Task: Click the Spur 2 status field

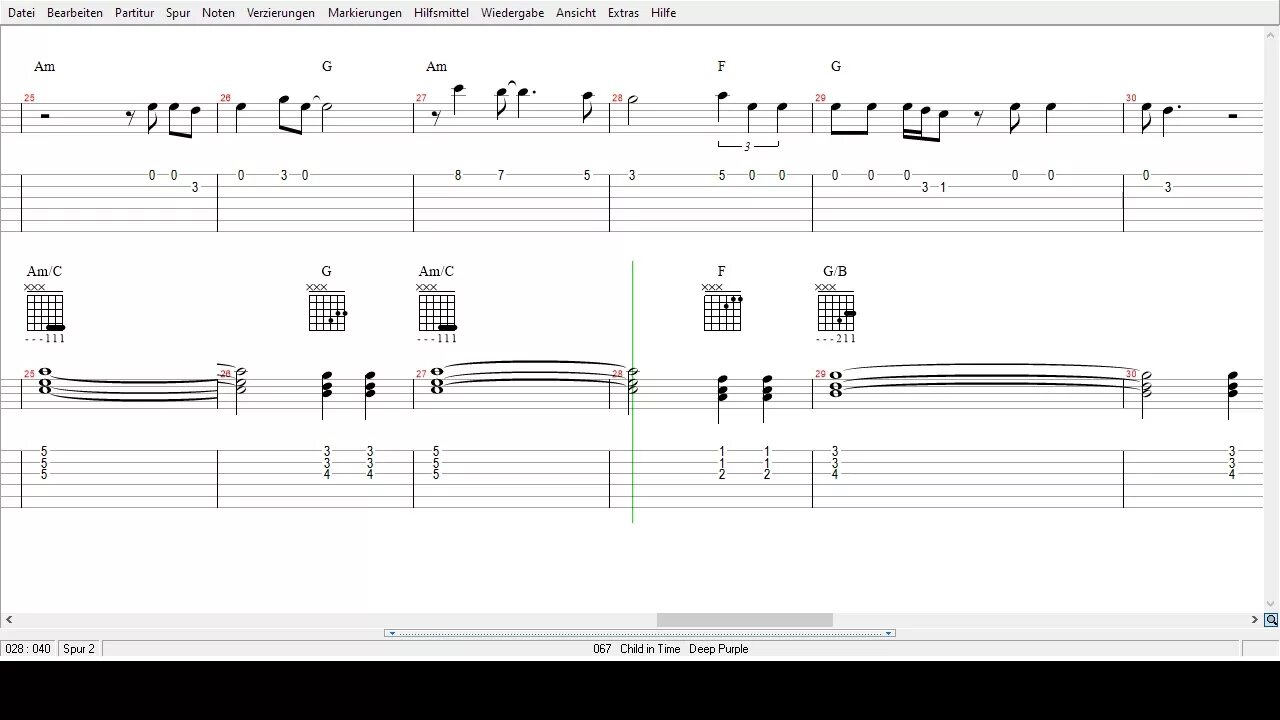Action: 79,649
